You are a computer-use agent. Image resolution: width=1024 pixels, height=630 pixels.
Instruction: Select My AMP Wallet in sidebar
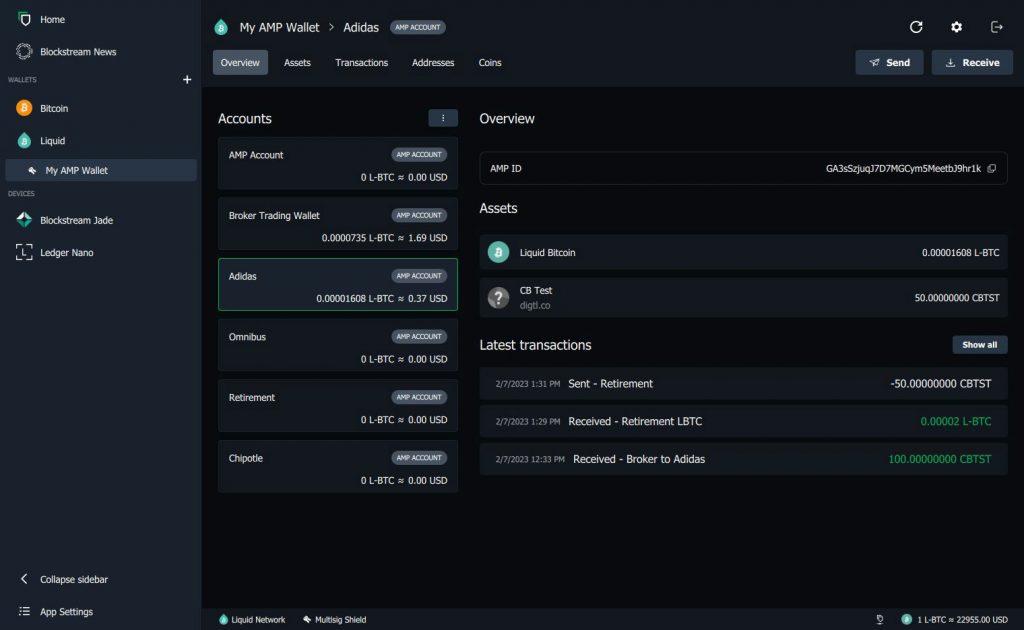click(x=101, y=170)
